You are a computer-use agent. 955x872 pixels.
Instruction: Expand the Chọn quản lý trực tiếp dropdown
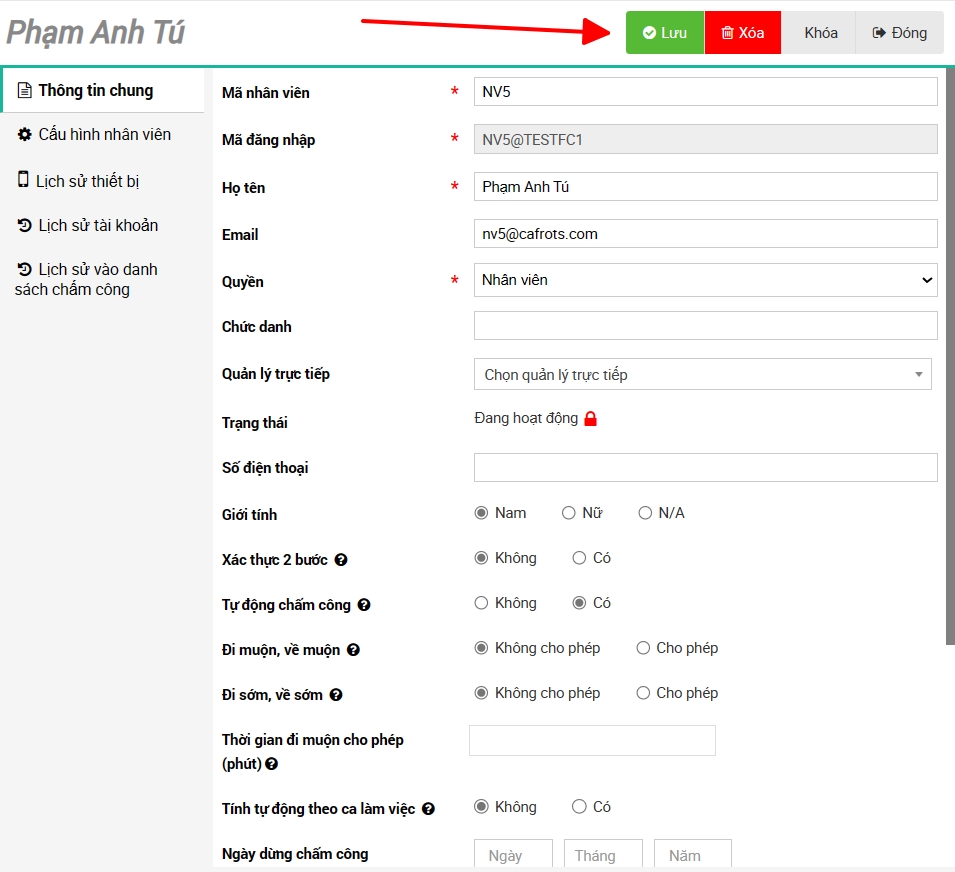(702, 374)
